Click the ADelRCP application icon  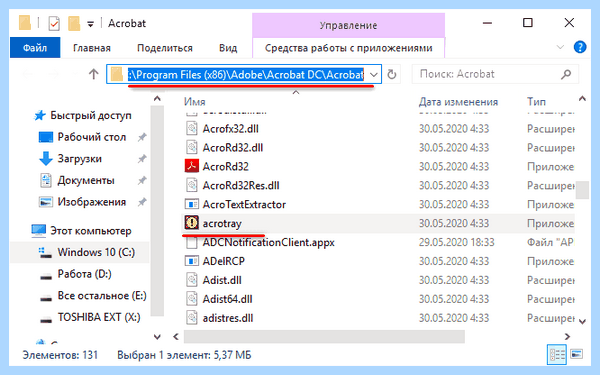click(192, 261)
